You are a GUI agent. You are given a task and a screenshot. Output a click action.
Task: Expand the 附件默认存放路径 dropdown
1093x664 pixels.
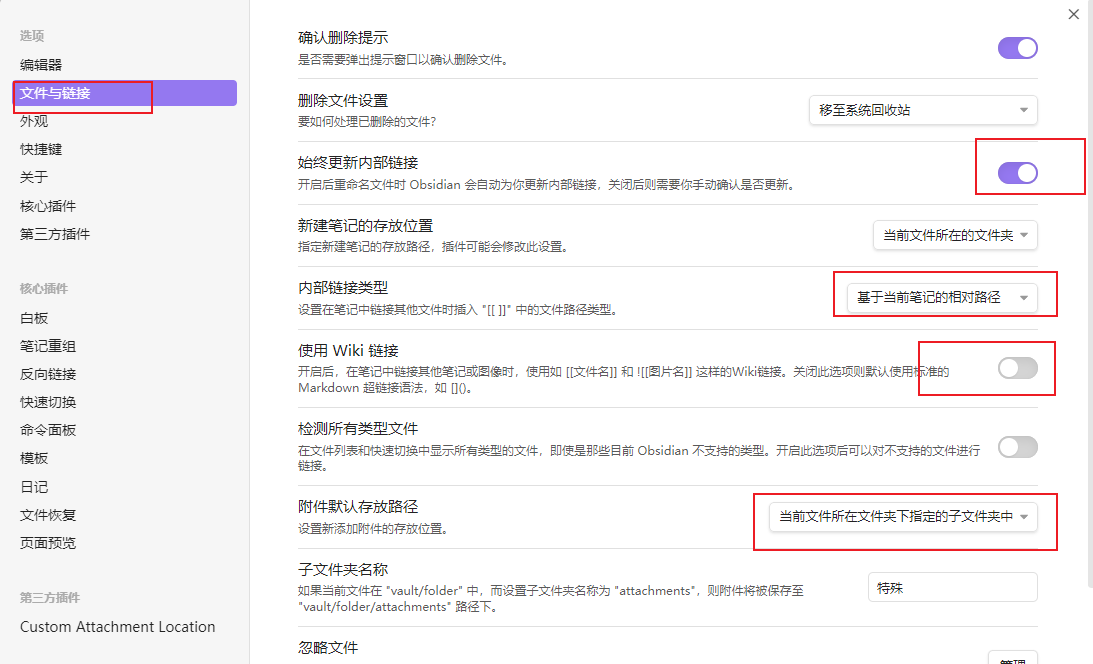coord(903,517)
